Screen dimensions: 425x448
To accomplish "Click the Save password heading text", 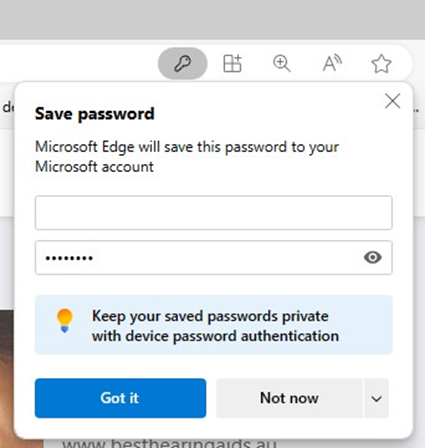I will [95, 114].
